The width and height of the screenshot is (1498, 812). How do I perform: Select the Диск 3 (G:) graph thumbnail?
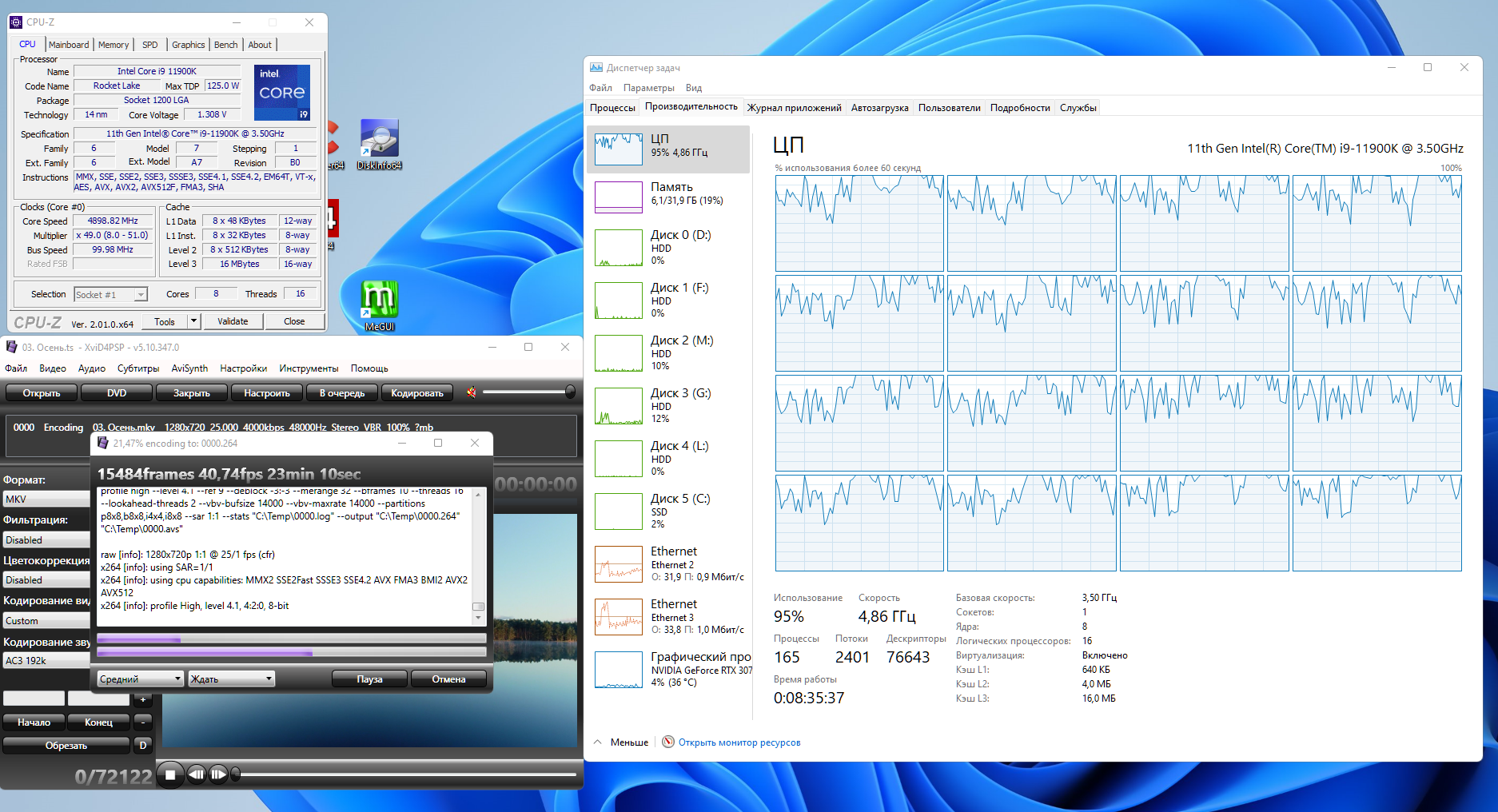click(619, 406)
